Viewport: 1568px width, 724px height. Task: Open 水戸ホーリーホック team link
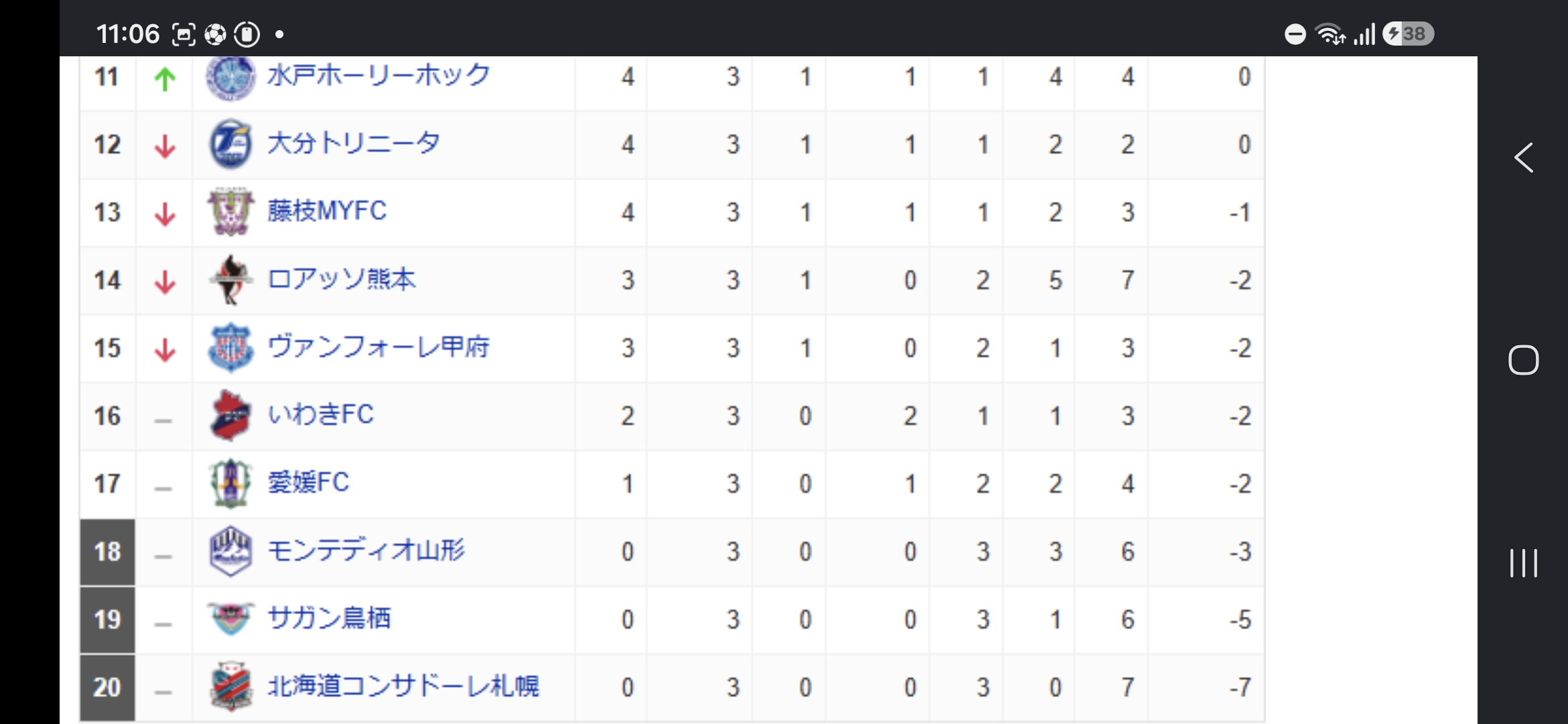click(379, 75)
